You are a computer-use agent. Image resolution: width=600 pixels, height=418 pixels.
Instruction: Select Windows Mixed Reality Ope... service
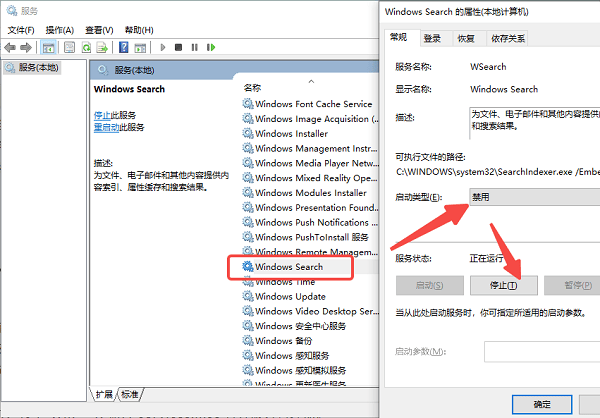coord(316,178)
